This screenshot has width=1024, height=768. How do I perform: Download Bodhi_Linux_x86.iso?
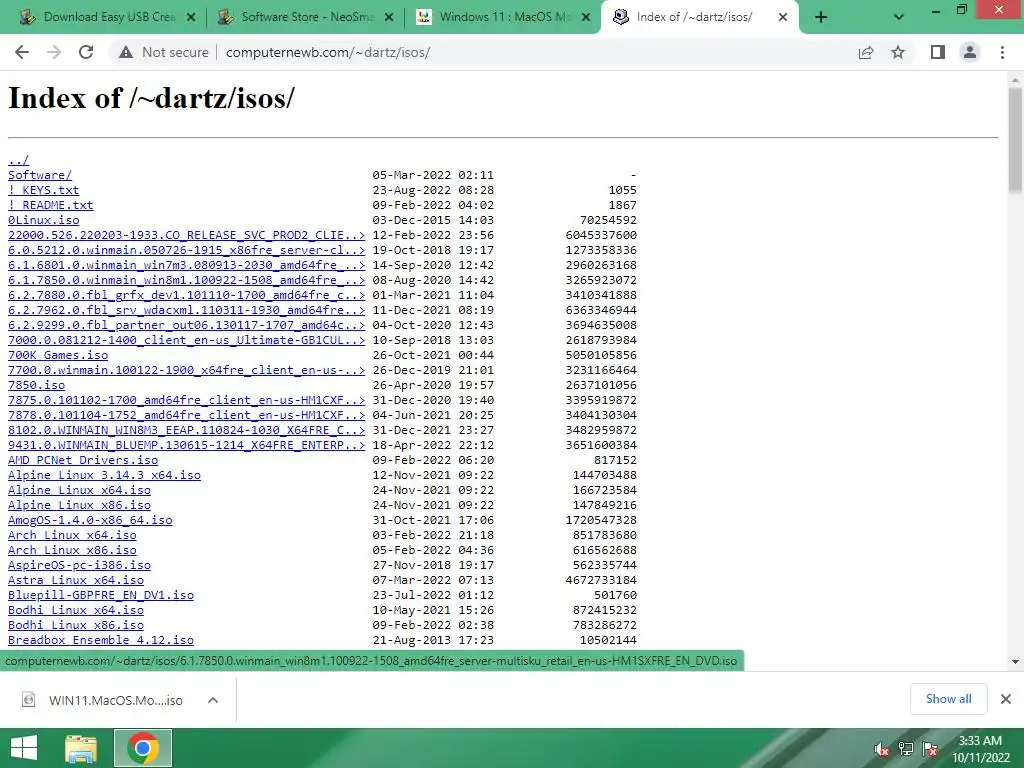[76, 626]
